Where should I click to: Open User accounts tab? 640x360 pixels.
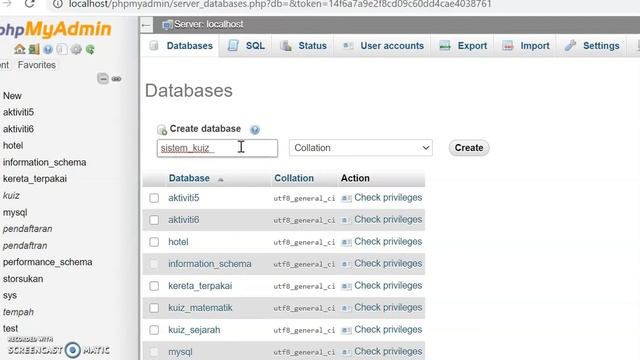[383, 46]
